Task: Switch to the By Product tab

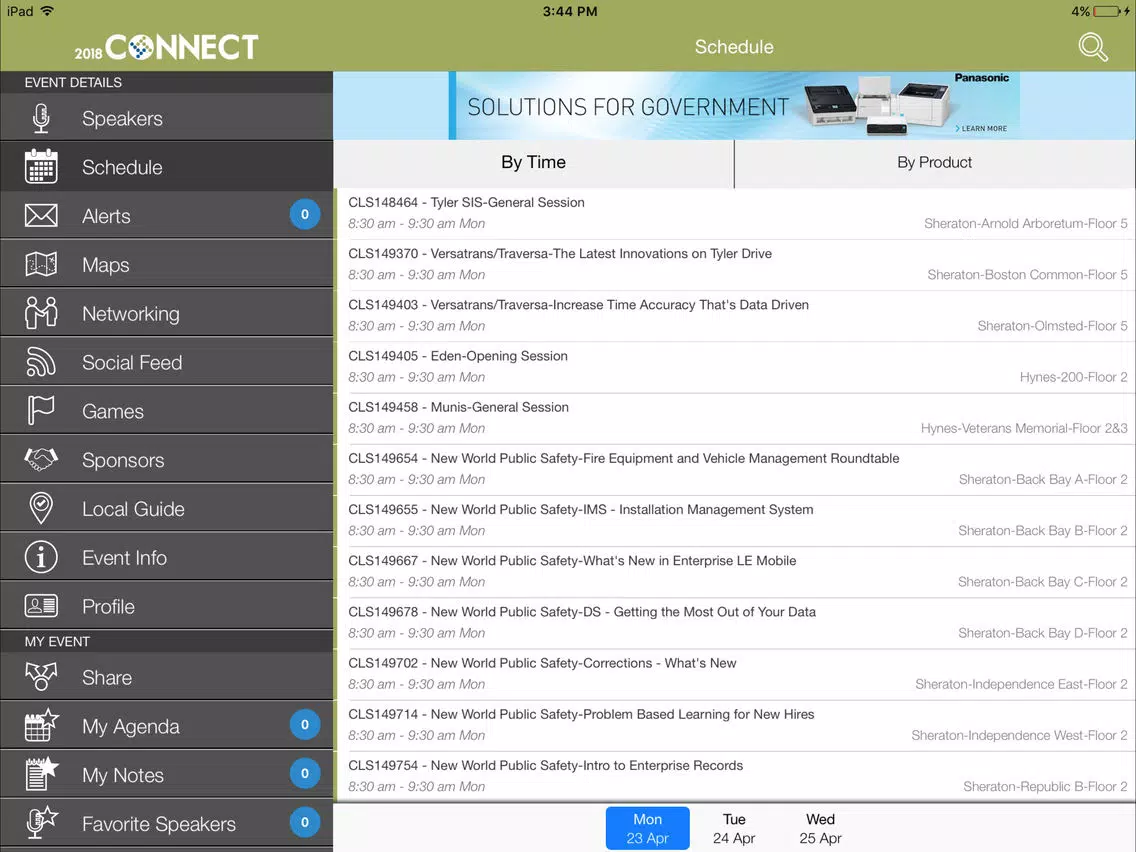Action: tap(935, 163)
